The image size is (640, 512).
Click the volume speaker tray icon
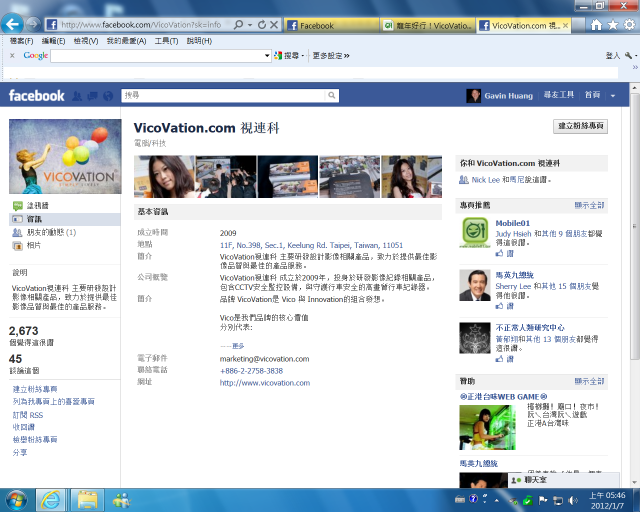(573, 500)
